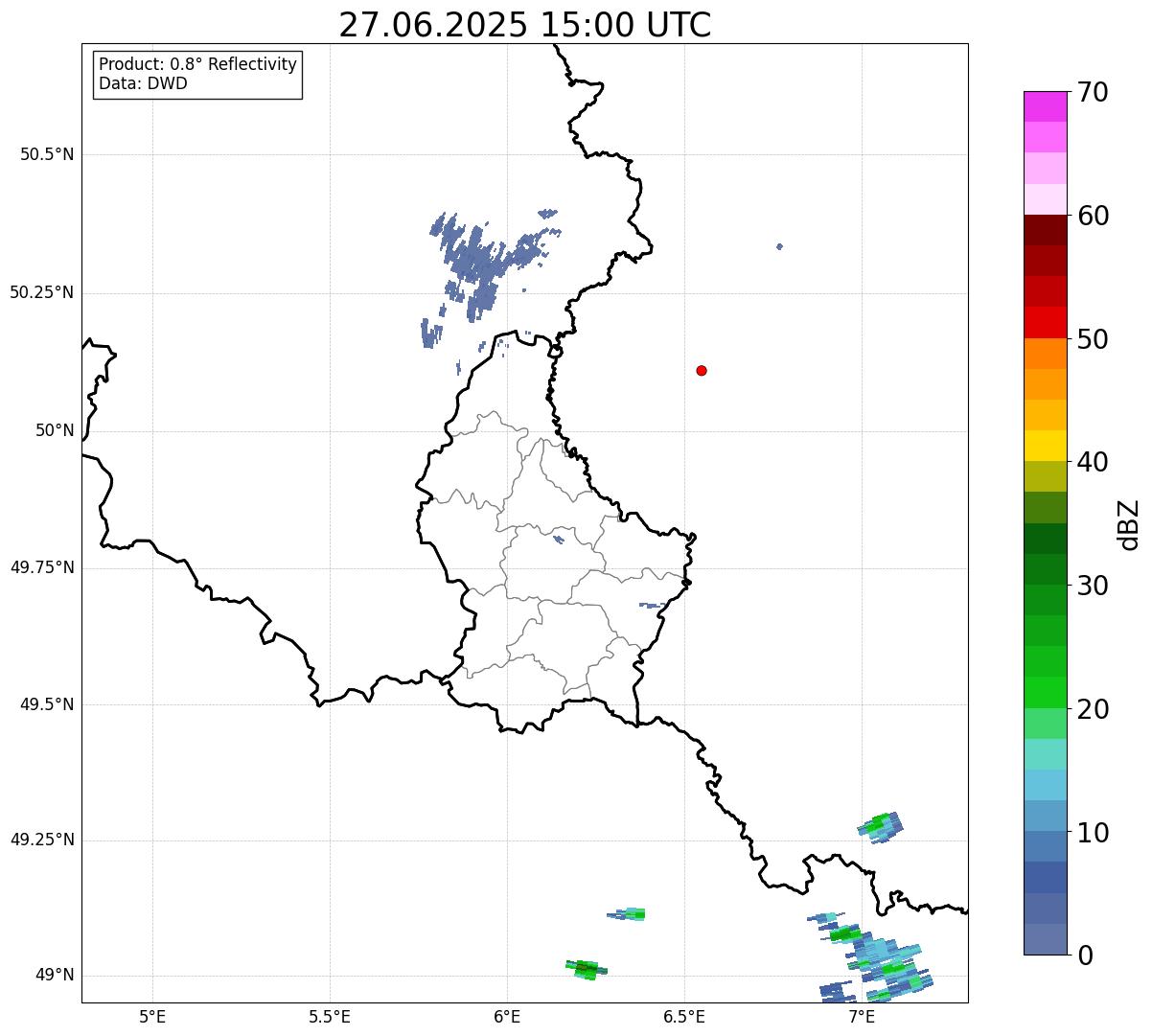Pick the yellow segment just above 40
This screenshot has height=1036, width=1152.
coord(1045,446)
